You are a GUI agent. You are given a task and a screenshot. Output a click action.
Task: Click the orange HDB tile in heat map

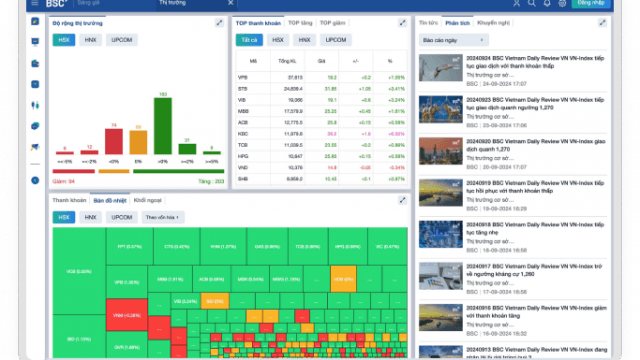pos(343,279)
